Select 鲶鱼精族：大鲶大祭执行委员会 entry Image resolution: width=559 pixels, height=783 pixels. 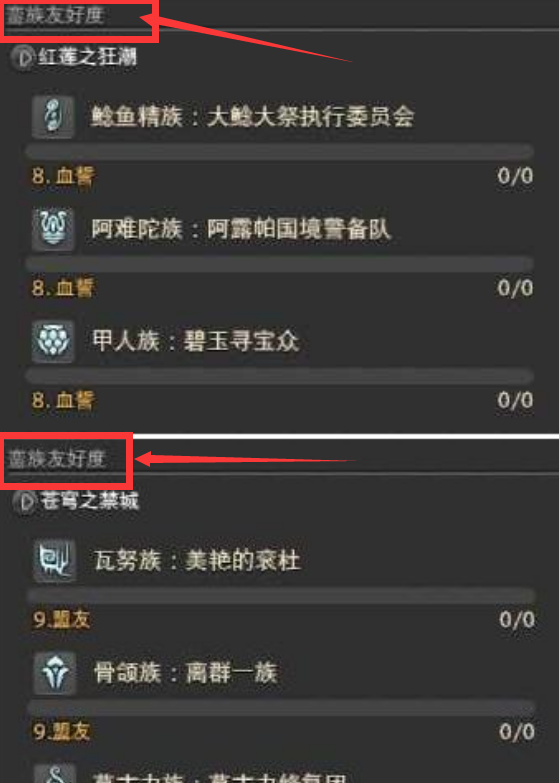(x=252, y=117)
